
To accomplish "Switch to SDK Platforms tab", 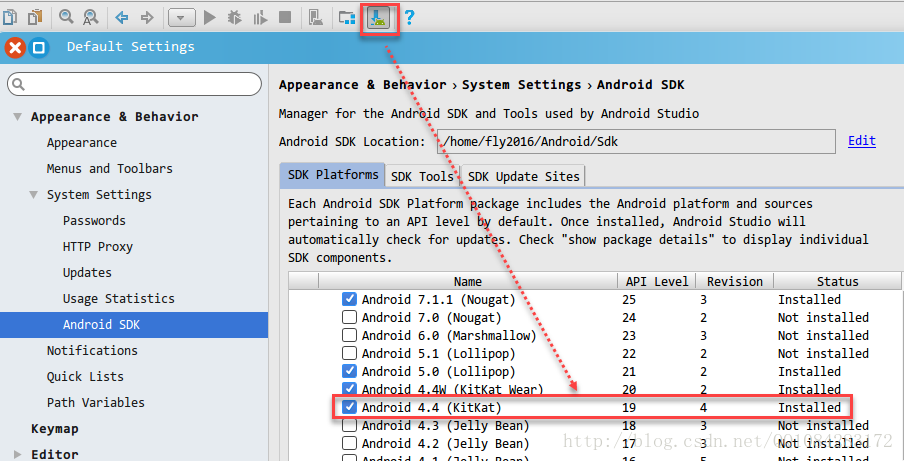I will (x=333, y=175).
